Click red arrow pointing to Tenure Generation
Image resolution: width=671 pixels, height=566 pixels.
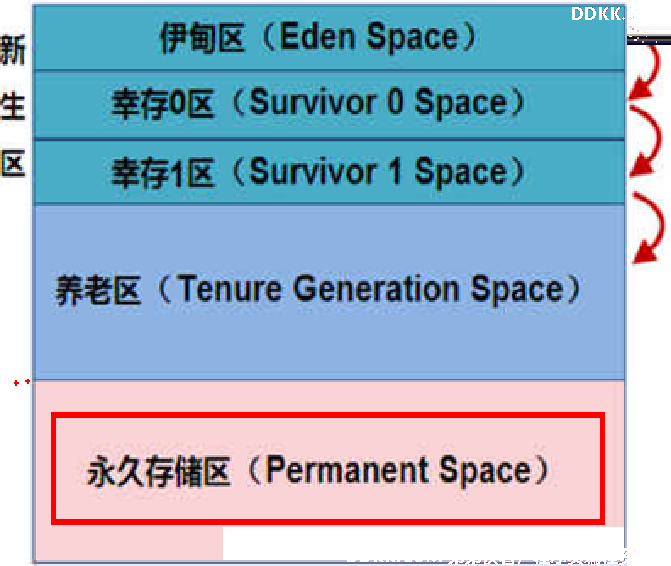click(649, 228)
